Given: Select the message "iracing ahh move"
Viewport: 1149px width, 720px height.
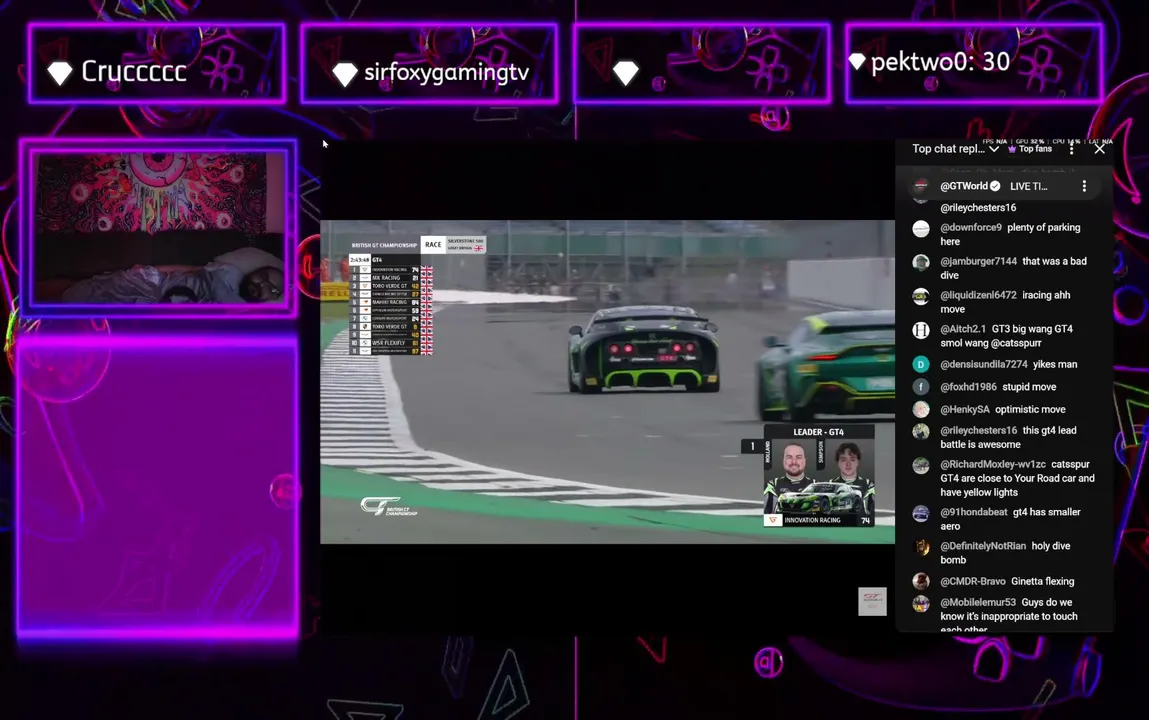Looking at the screenshot, I should coord(1005,302).
